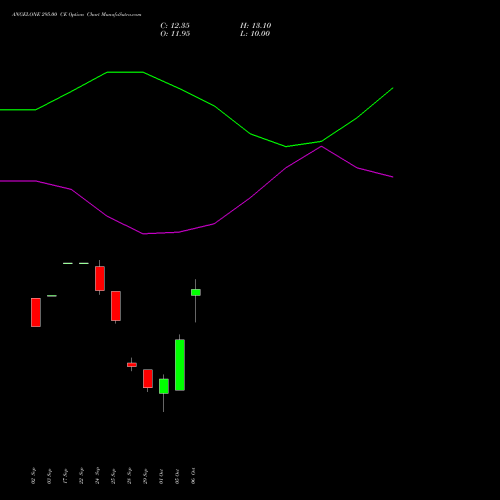Click the open value O: 11.95
The height and width of the screenshot is (500, 500).
(175, 34)
